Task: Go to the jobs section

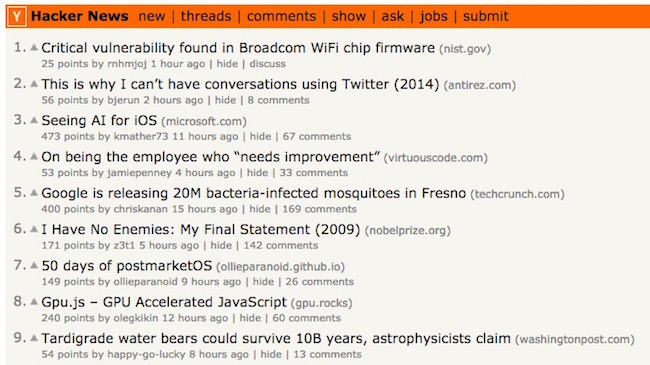Action: coord(434,16)
